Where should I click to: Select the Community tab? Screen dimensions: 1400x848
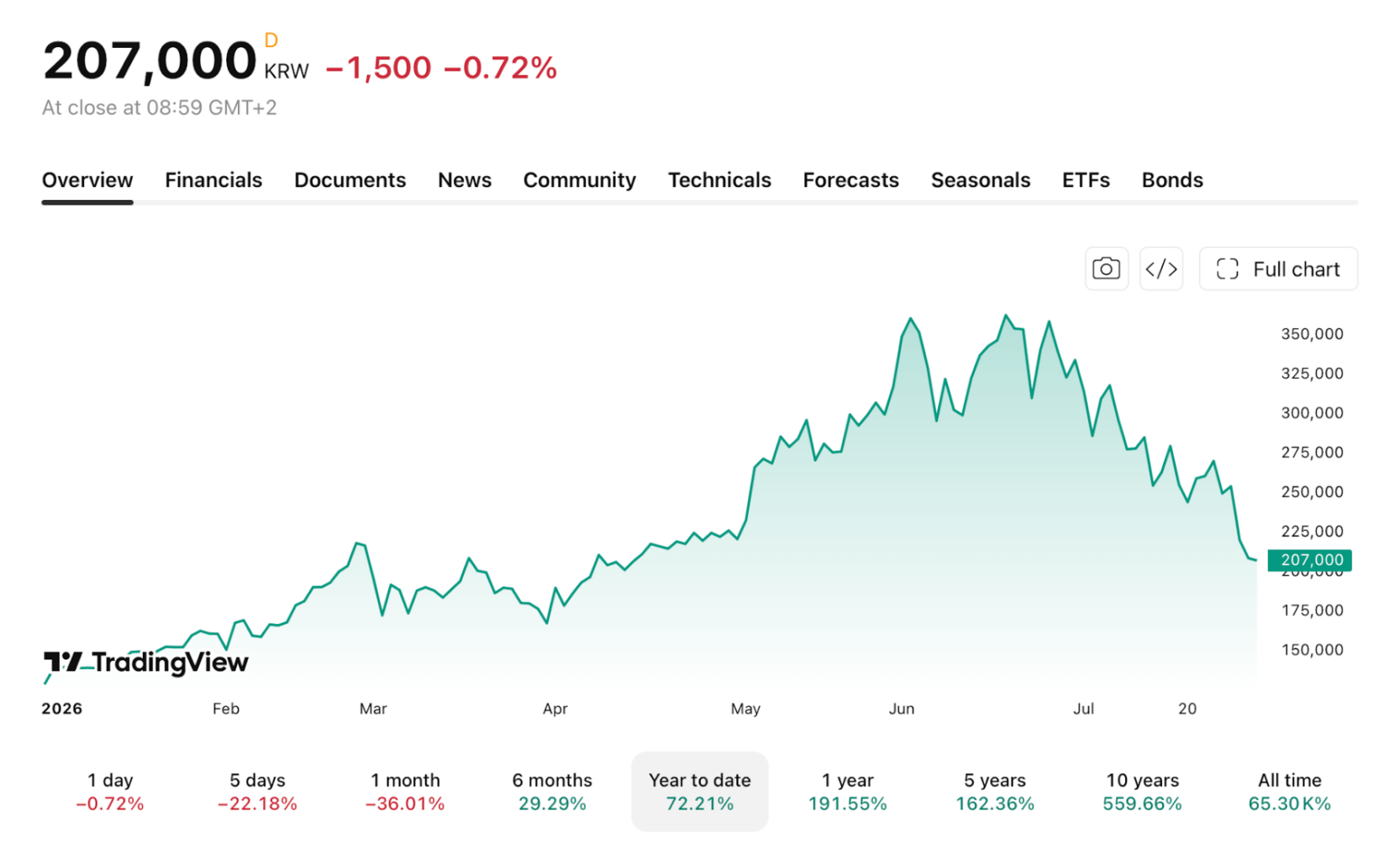(580, 181)
